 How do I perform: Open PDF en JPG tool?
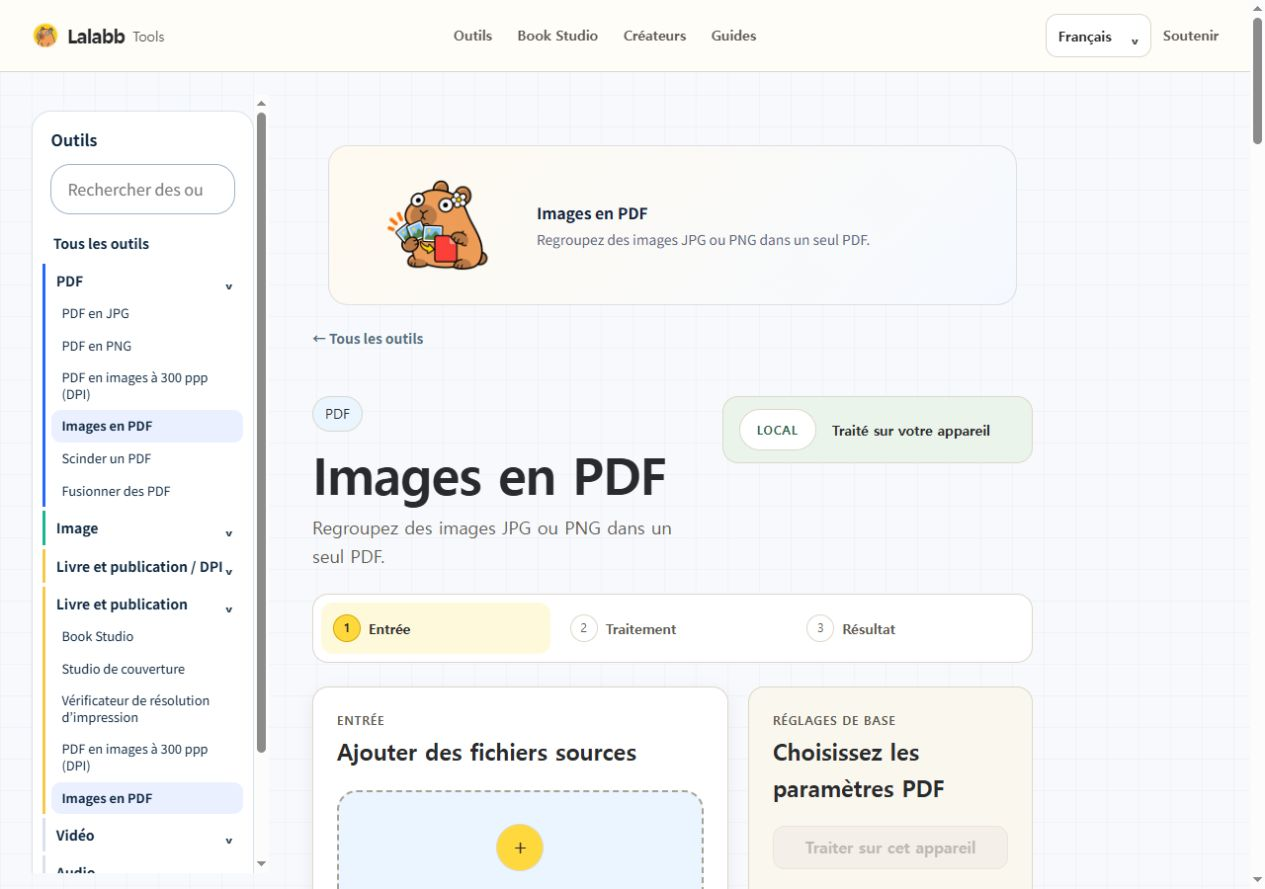pyautogui.click(x=147, y=313)
